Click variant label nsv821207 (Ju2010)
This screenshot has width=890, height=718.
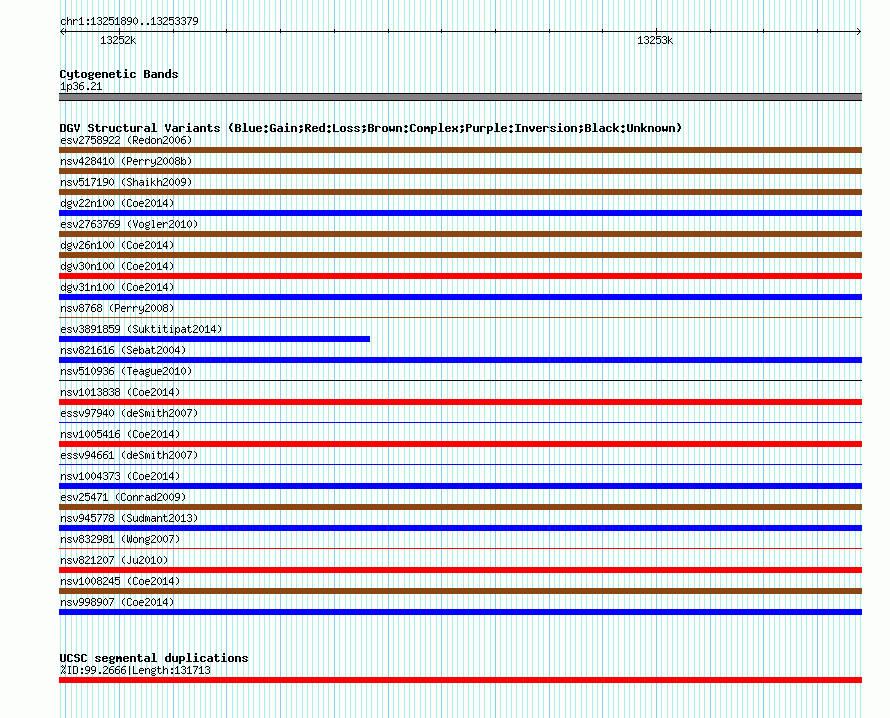point(114,560)
